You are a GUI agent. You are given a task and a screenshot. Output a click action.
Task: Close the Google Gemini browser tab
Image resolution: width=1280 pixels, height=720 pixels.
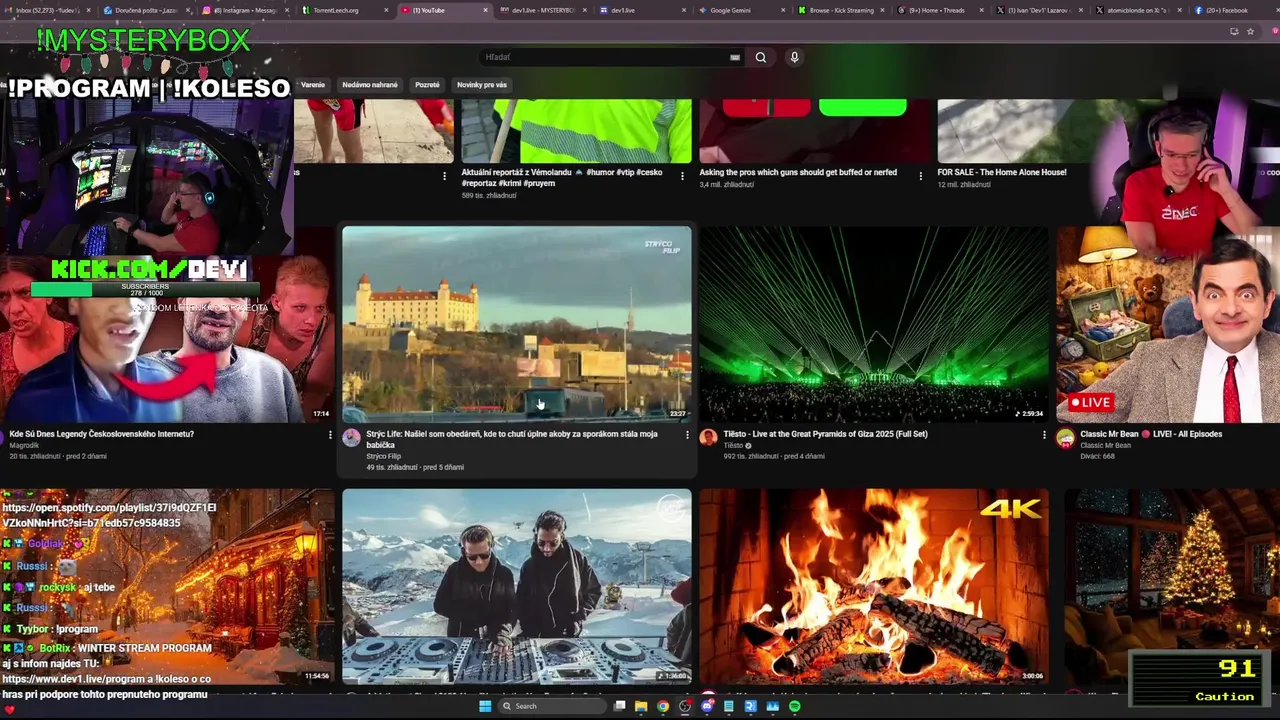tap(783, 10)
